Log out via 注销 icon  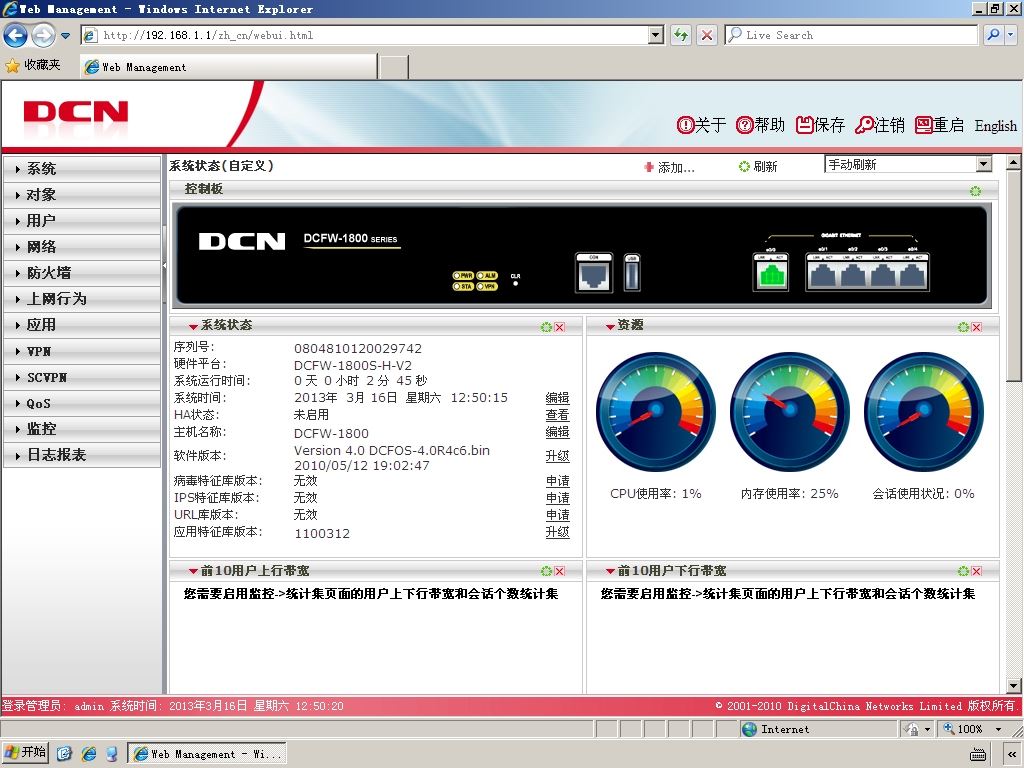[x=880, y=125]
